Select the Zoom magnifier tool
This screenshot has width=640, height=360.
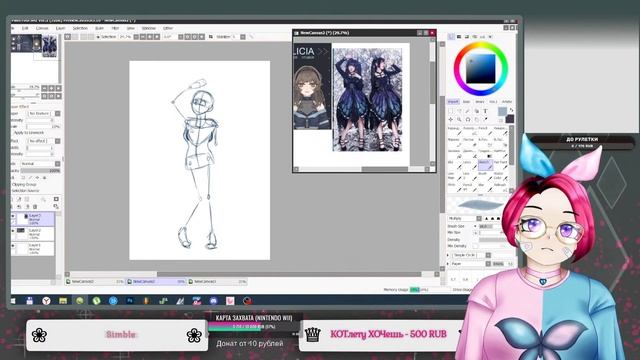(459, 120)
